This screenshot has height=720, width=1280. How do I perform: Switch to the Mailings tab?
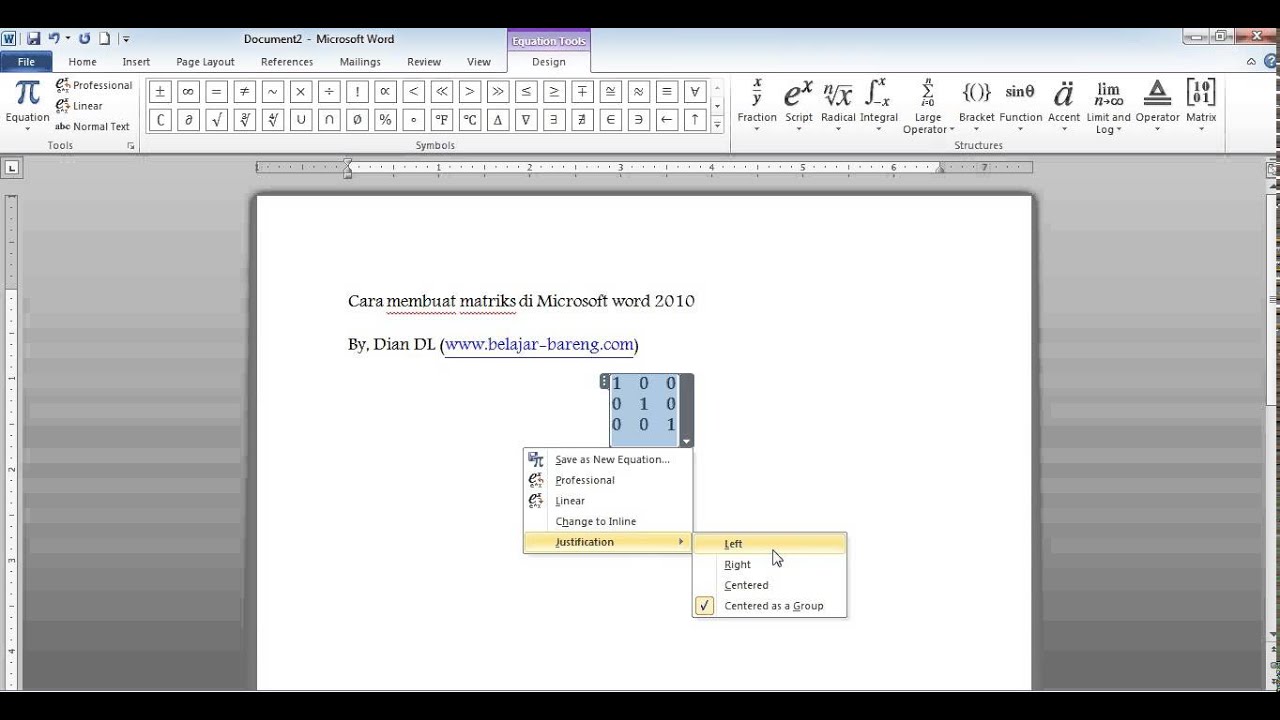[x=360, y=62]
